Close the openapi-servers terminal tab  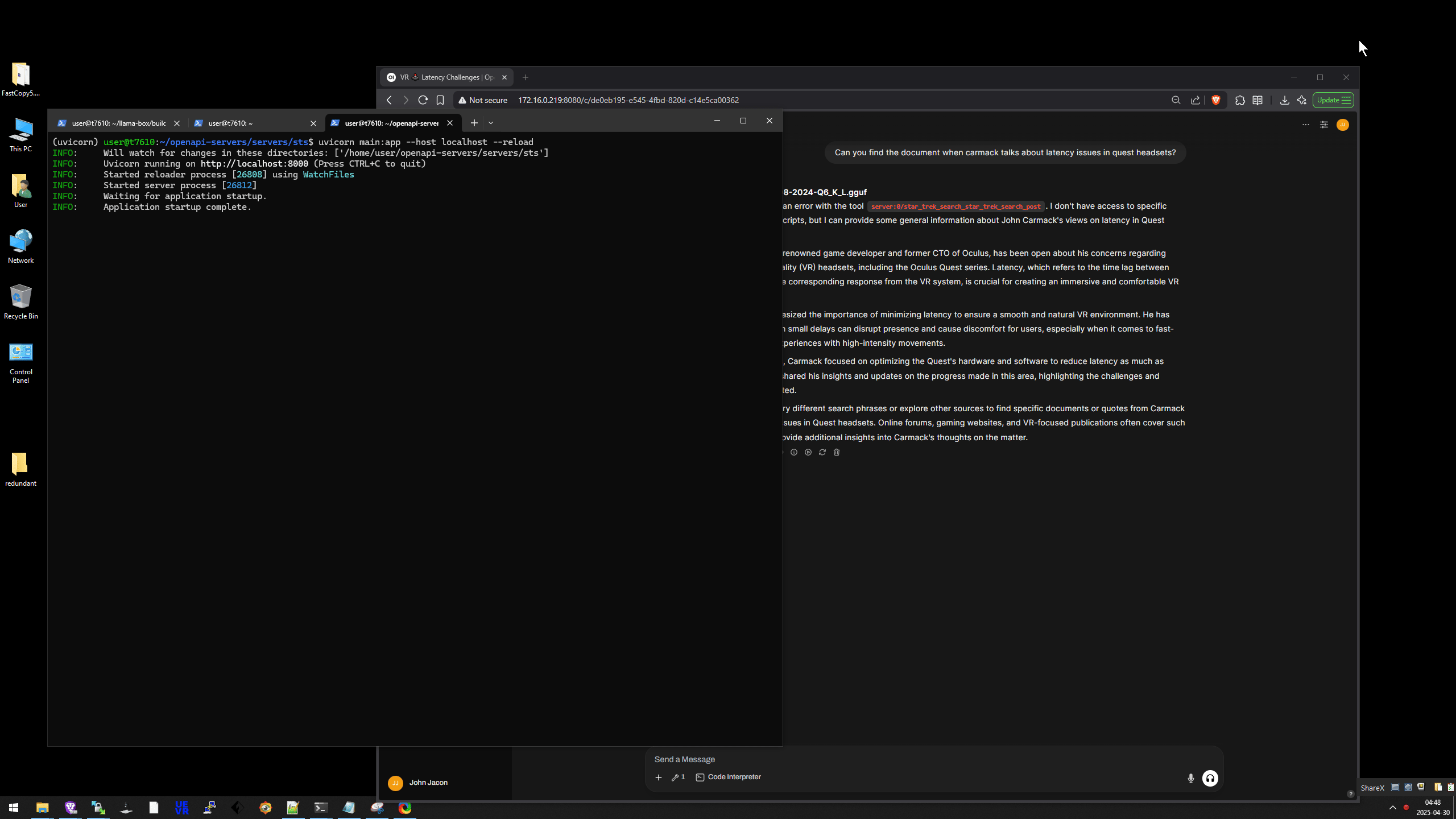[450, 123]
